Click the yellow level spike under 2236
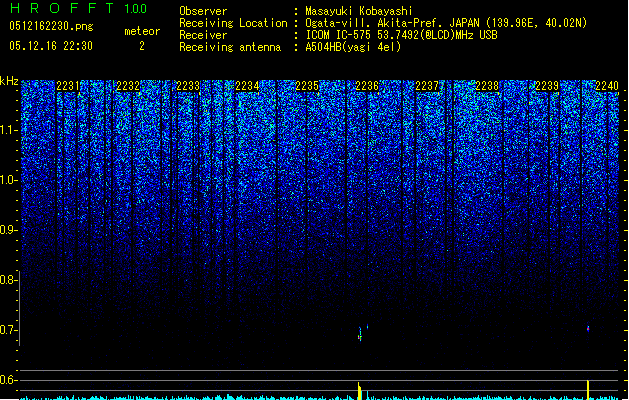The height and width of the screenshot is (400, 629). point(360,391)
